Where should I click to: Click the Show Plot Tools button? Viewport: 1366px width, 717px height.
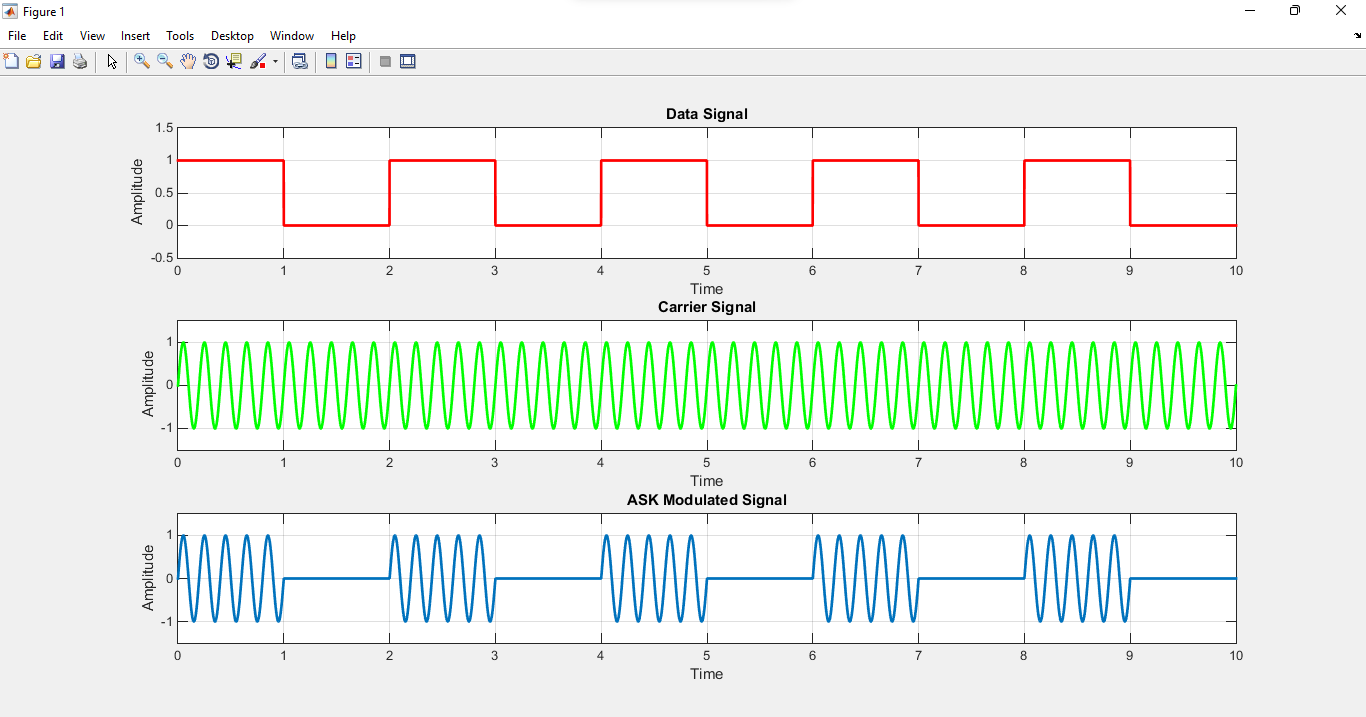click(x=408, y=62)
